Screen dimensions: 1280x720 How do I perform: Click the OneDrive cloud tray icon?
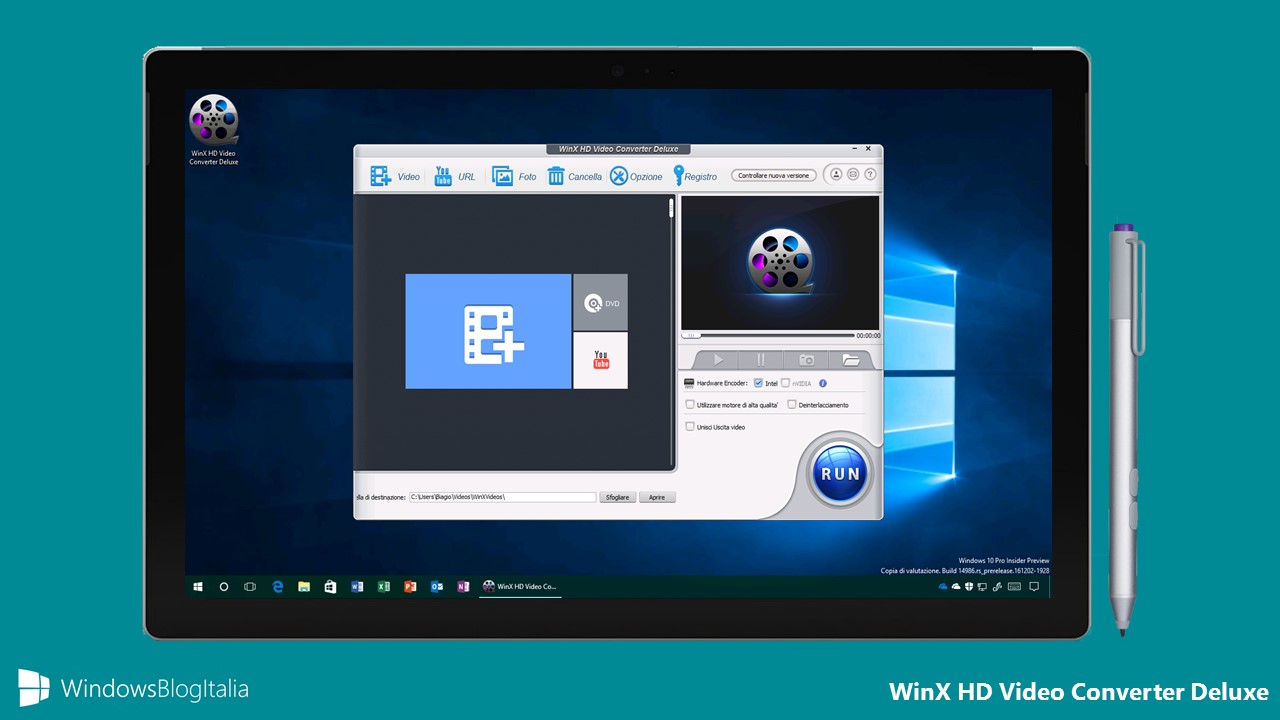(956, 587)
